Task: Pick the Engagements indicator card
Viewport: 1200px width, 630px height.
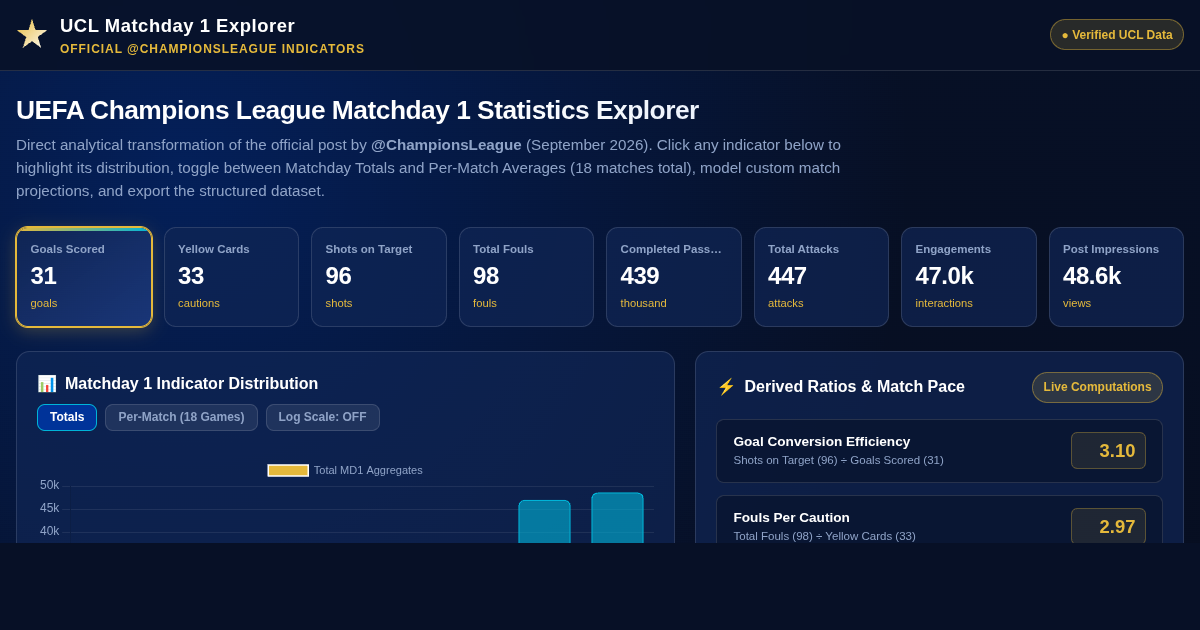Action: [x=969, y=277]
